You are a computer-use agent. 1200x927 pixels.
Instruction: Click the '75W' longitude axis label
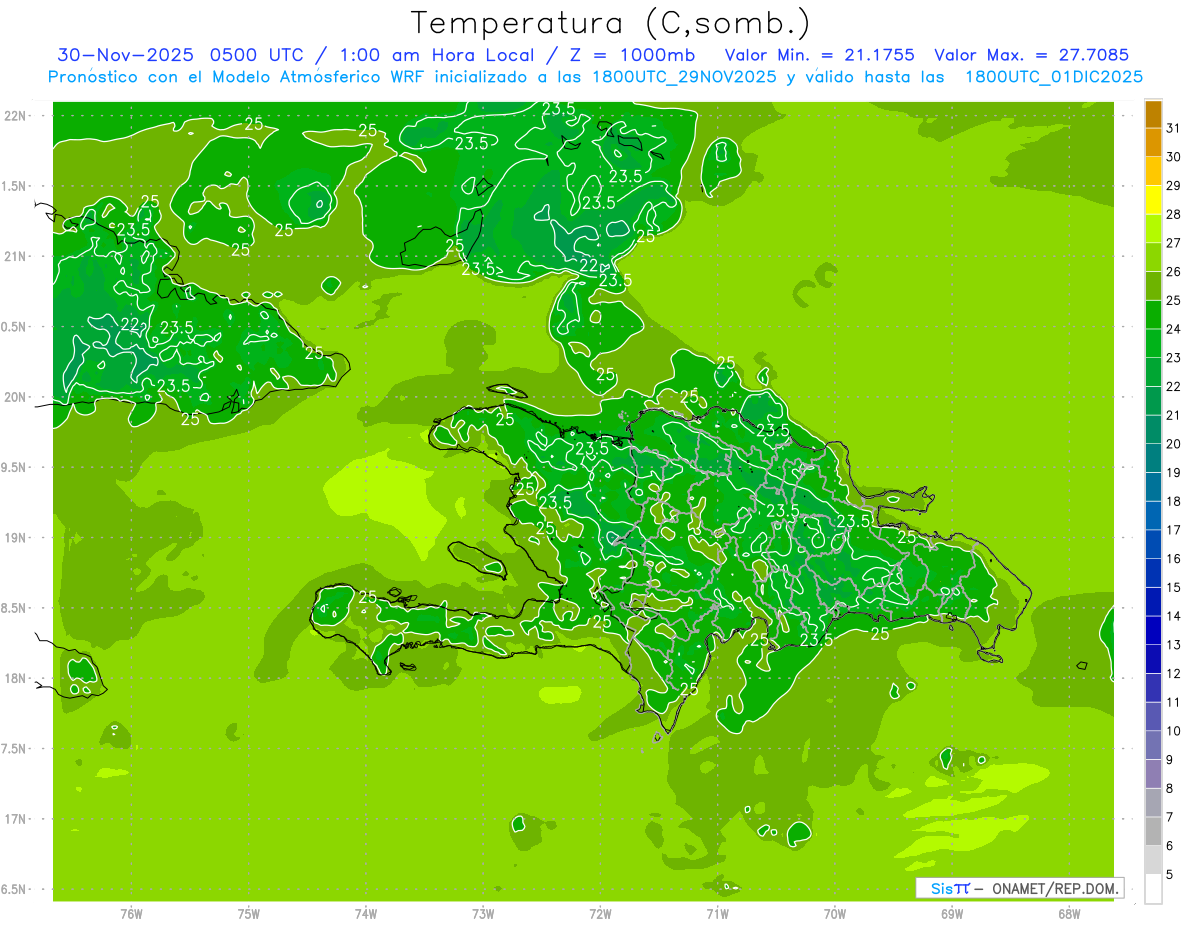pos(249,914)
